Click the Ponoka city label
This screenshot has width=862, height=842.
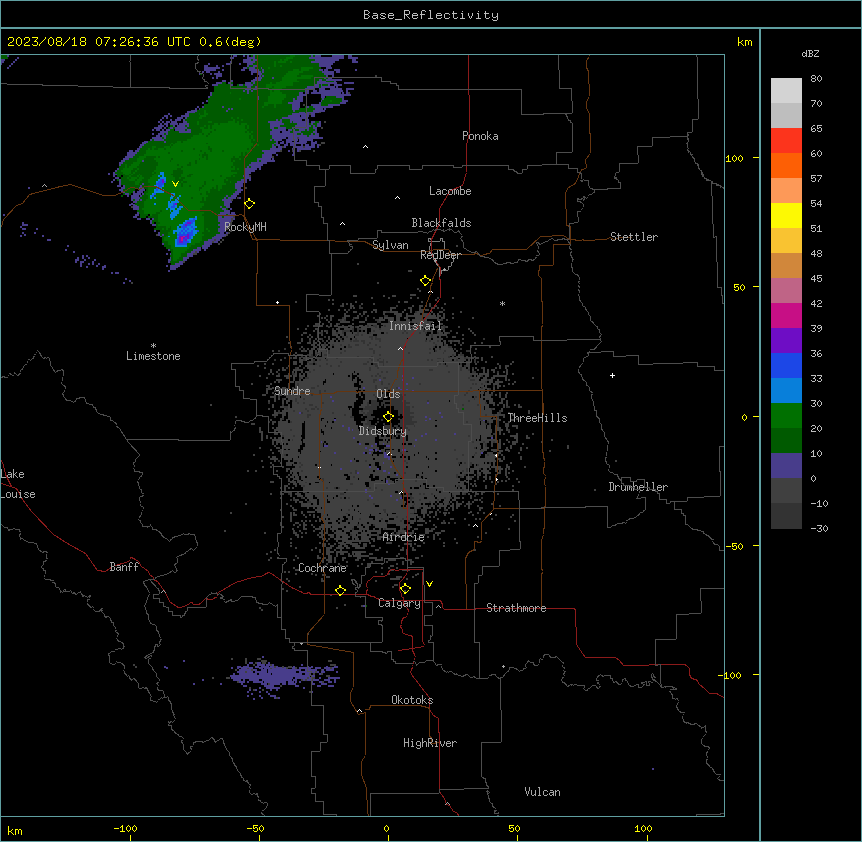(480, 136)
